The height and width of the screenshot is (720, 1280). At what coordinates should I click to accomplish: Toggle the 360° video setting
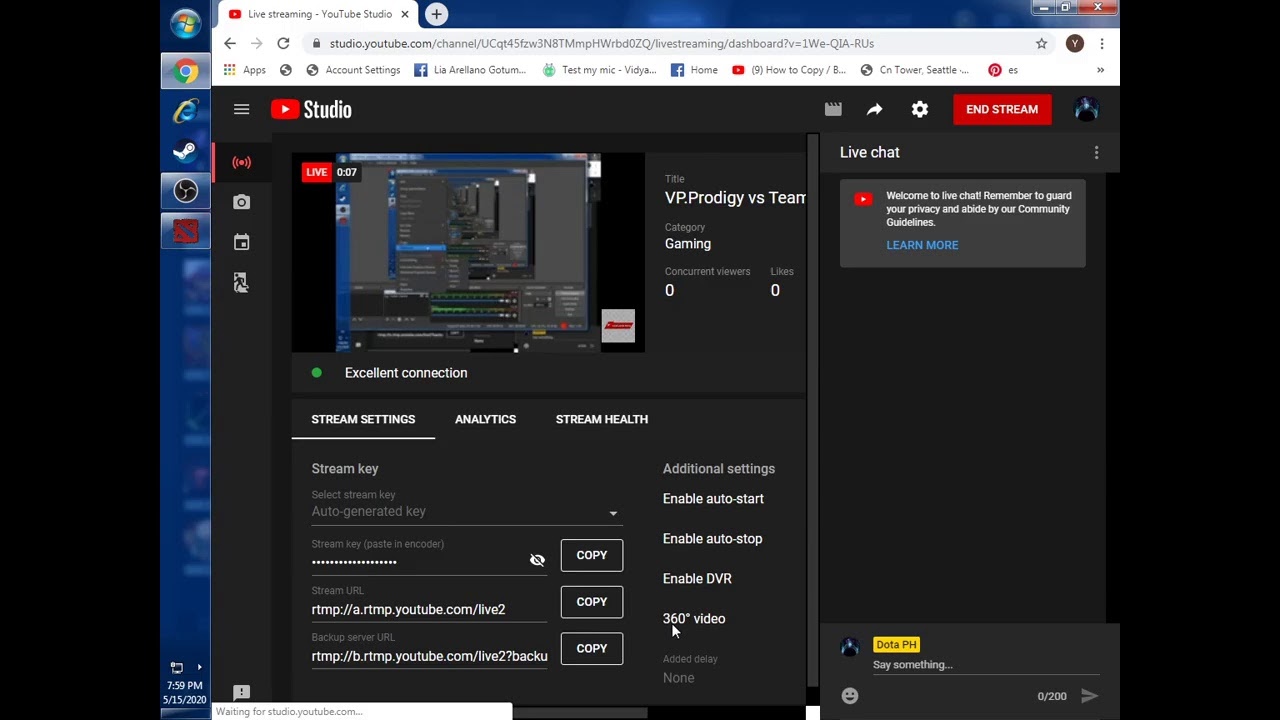[694, 619]
